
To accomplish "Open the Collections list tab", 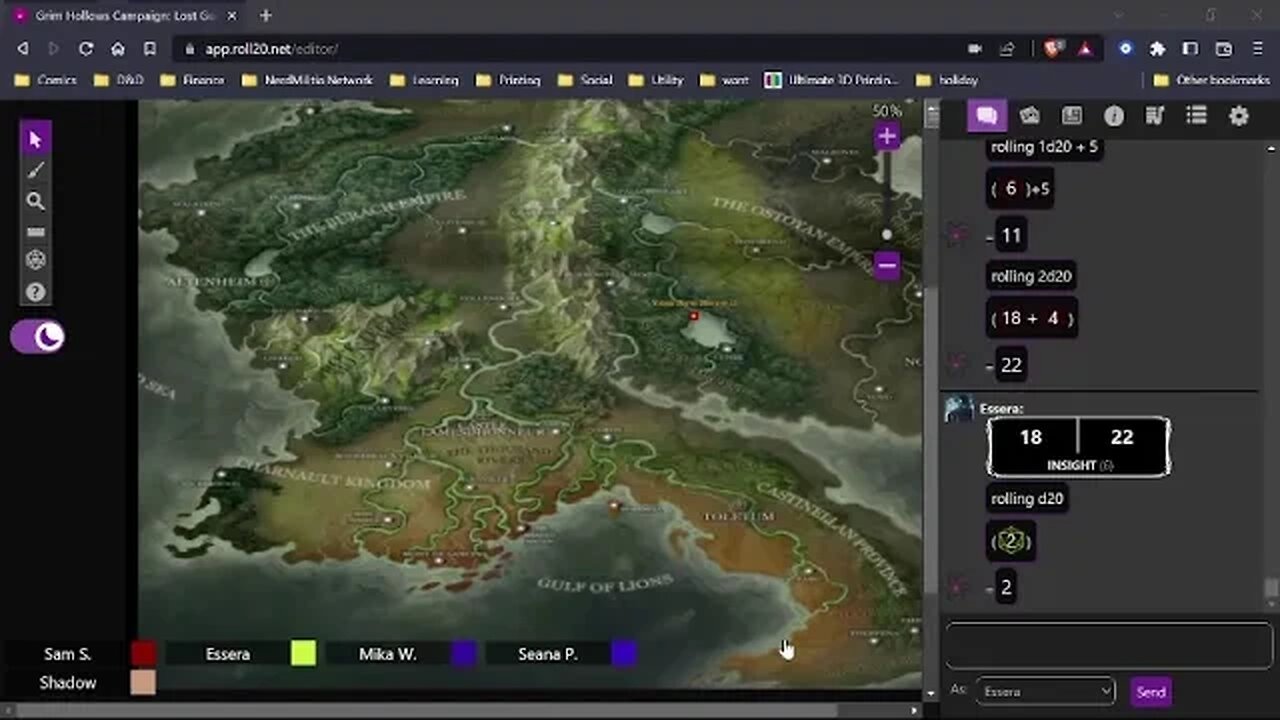I will pos(1196,116).
